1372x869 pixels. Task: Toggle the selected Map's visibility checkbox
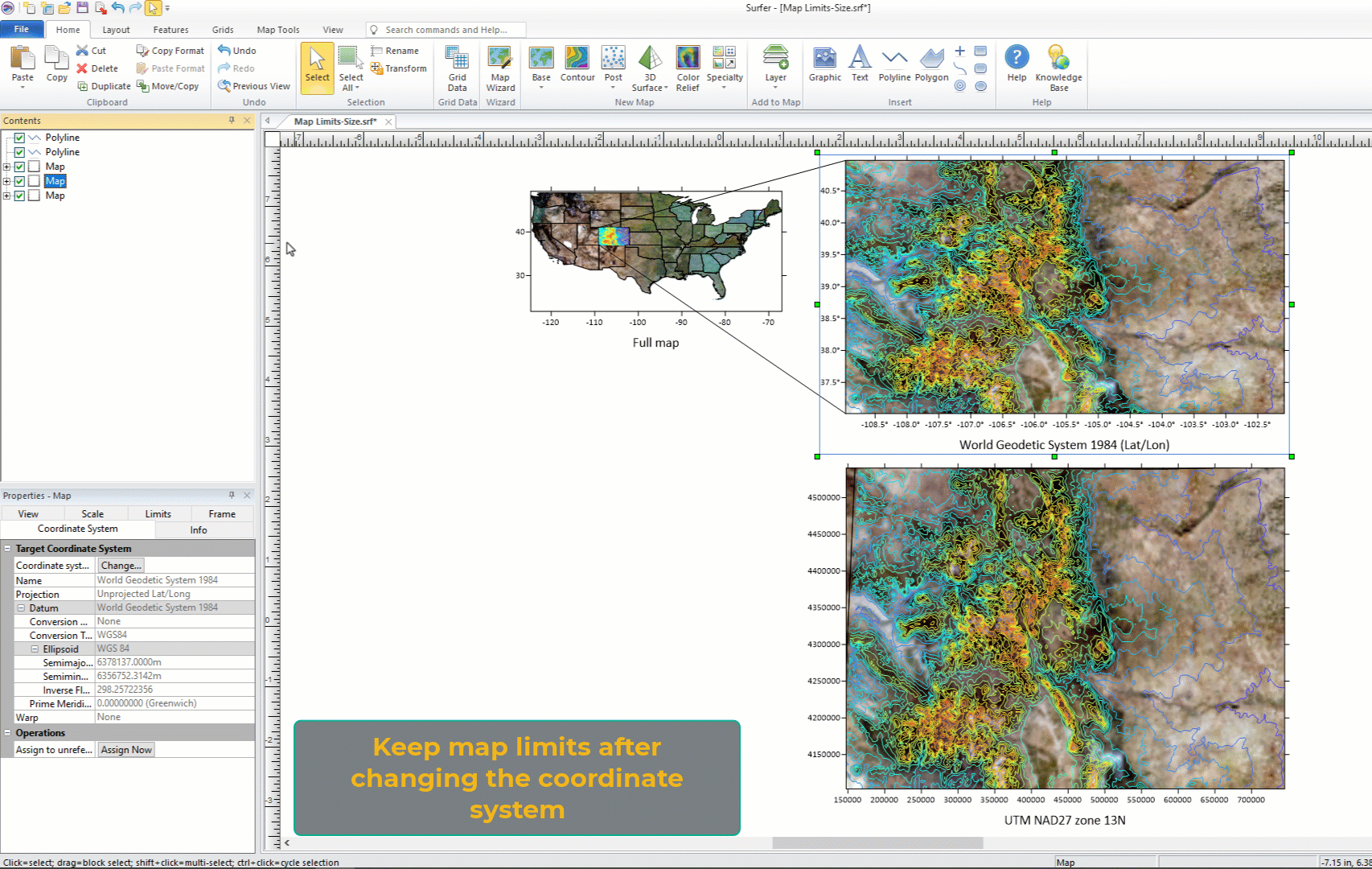[19, 181]
